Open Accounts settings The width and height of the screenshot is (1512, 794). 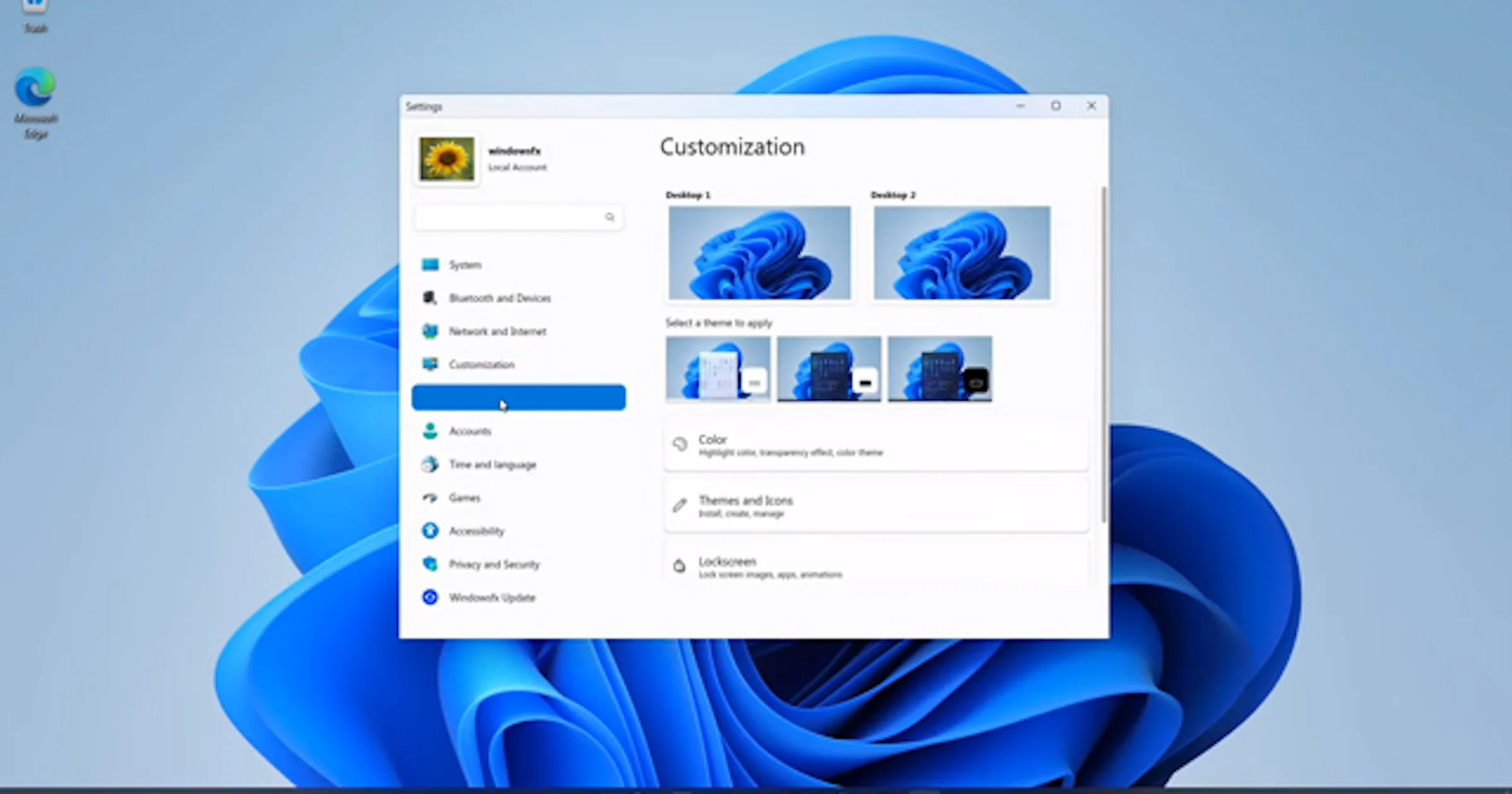(518, 431)
